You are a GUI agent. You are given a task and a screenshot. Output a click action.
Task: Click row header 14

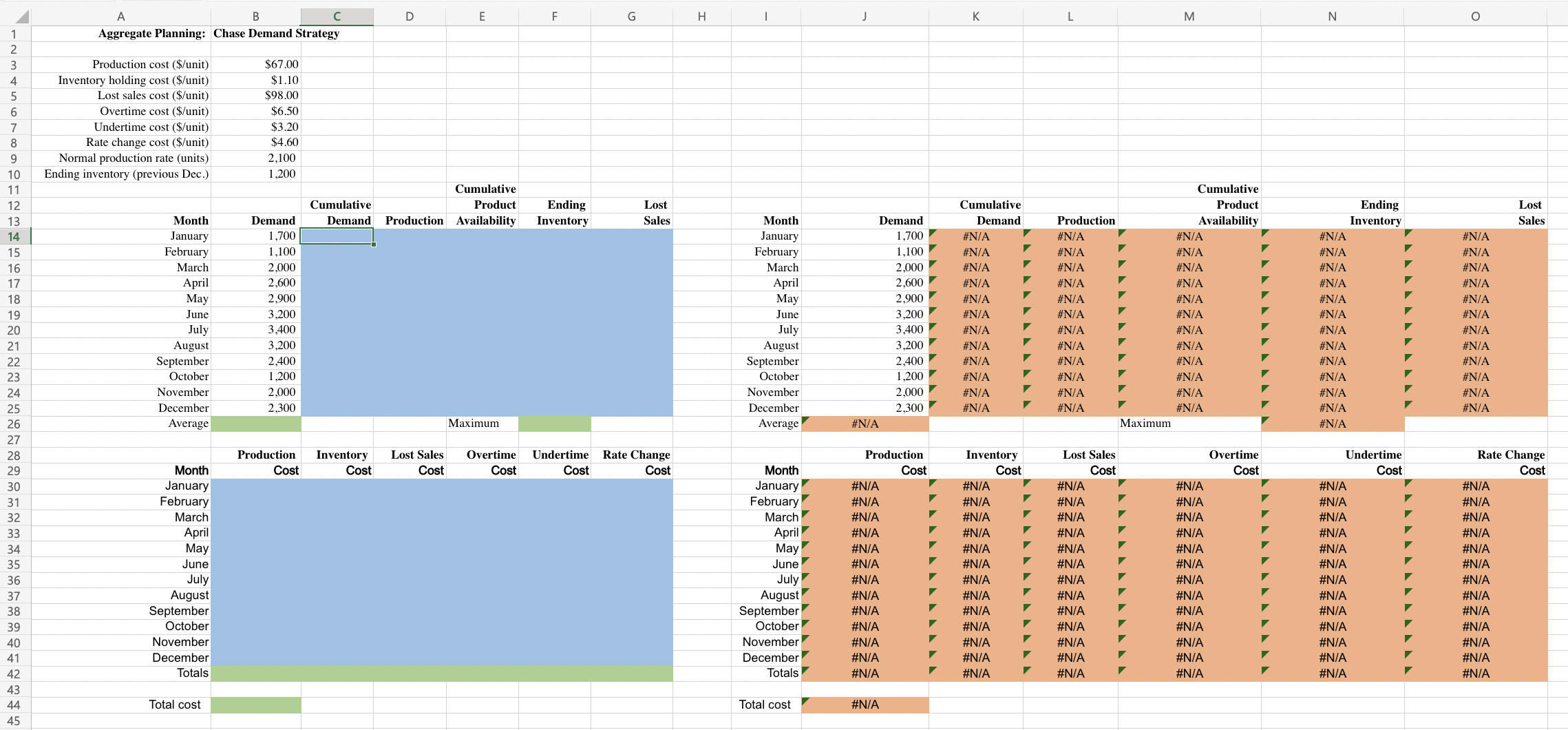point(15,236)
